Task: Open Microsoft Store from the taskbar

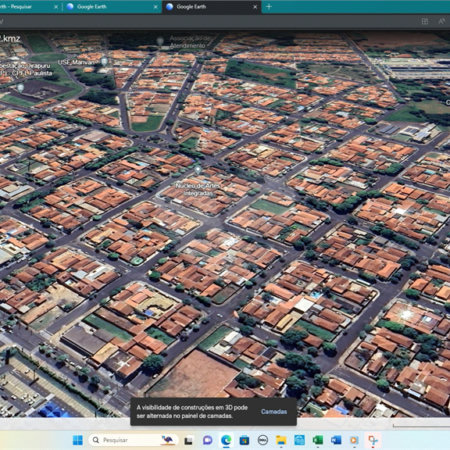Action: (244, 440)
